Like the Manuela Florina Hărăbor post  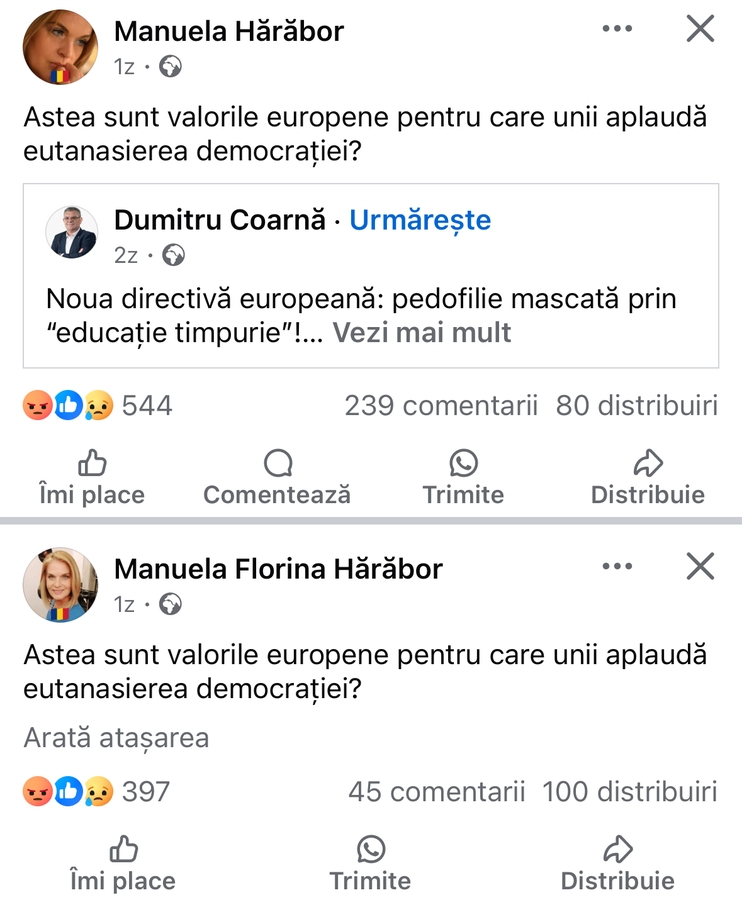coord(122,864)
